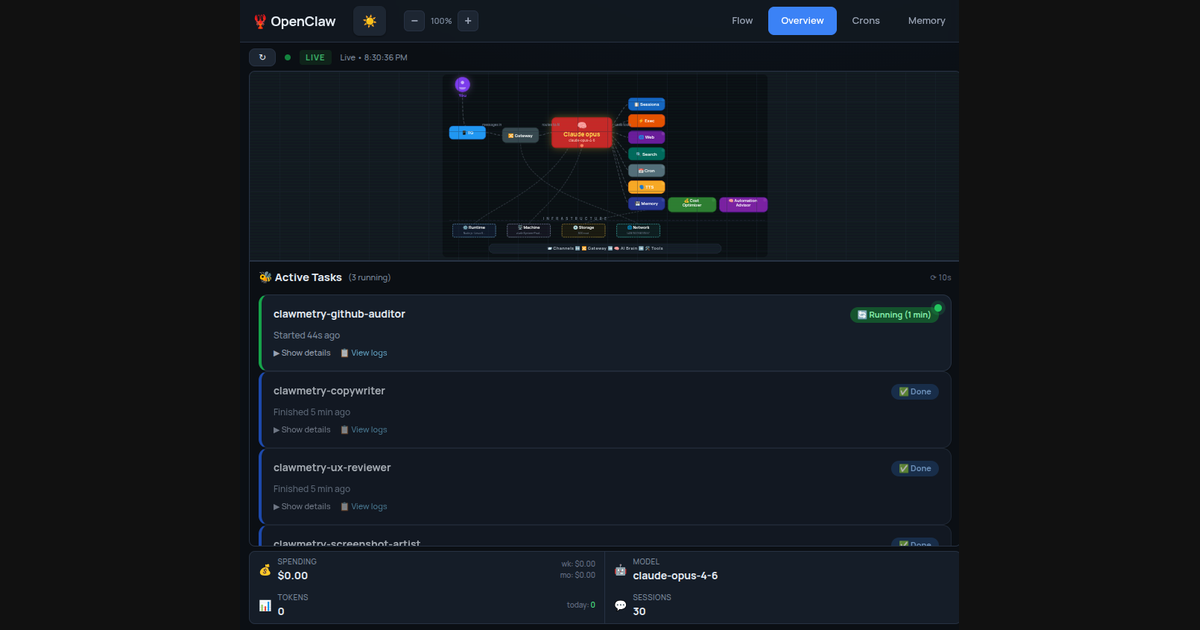This screenshot has width=1200, height=630.
Task: Open View logs for clawmetry-copywriter
Action: coord(363,430)
